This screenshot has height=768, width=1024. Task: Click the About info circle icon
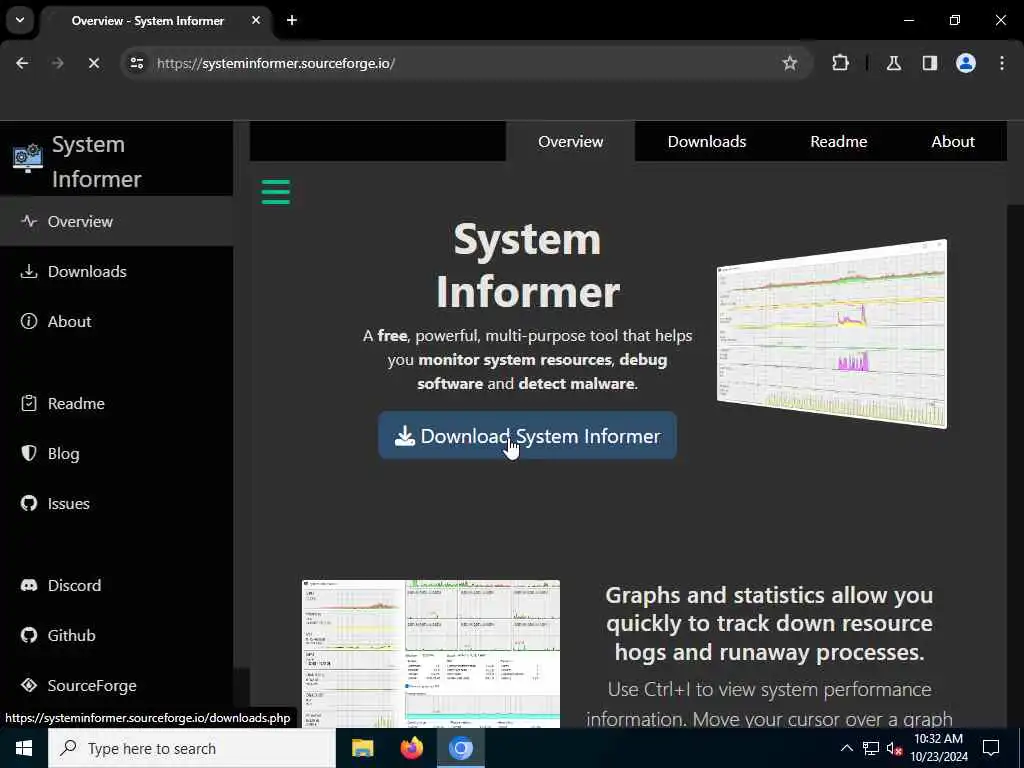click(x=29, y=321)
